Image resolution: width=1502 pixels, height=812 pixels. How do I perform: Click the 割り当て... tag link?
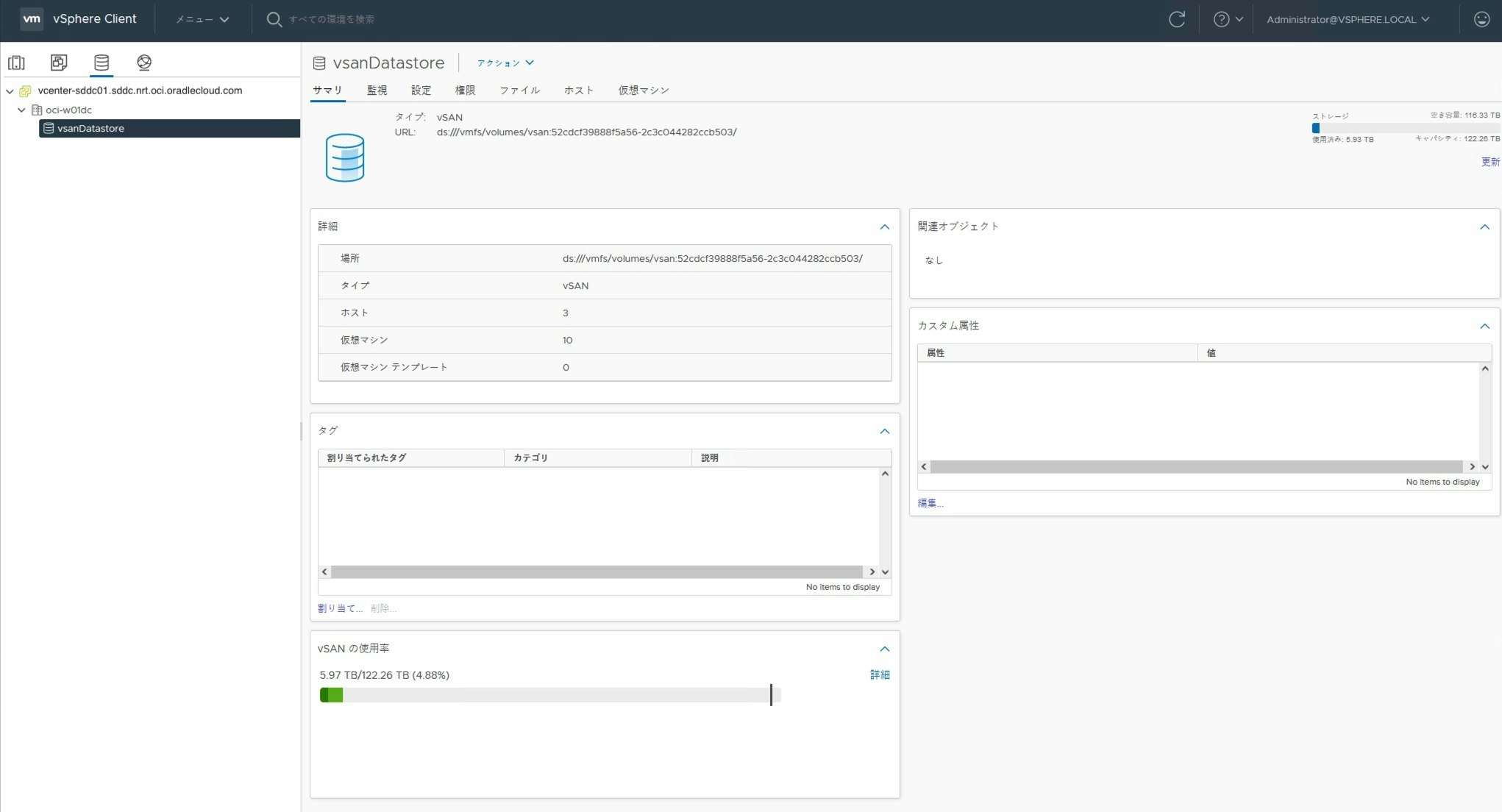tap(340, 608)
